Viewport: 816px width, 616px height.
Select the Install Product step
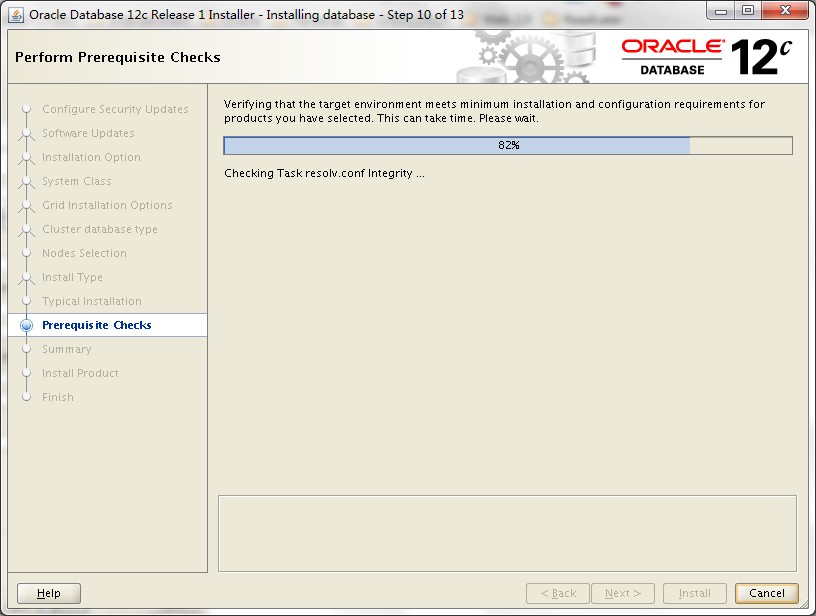pos(80,373)
